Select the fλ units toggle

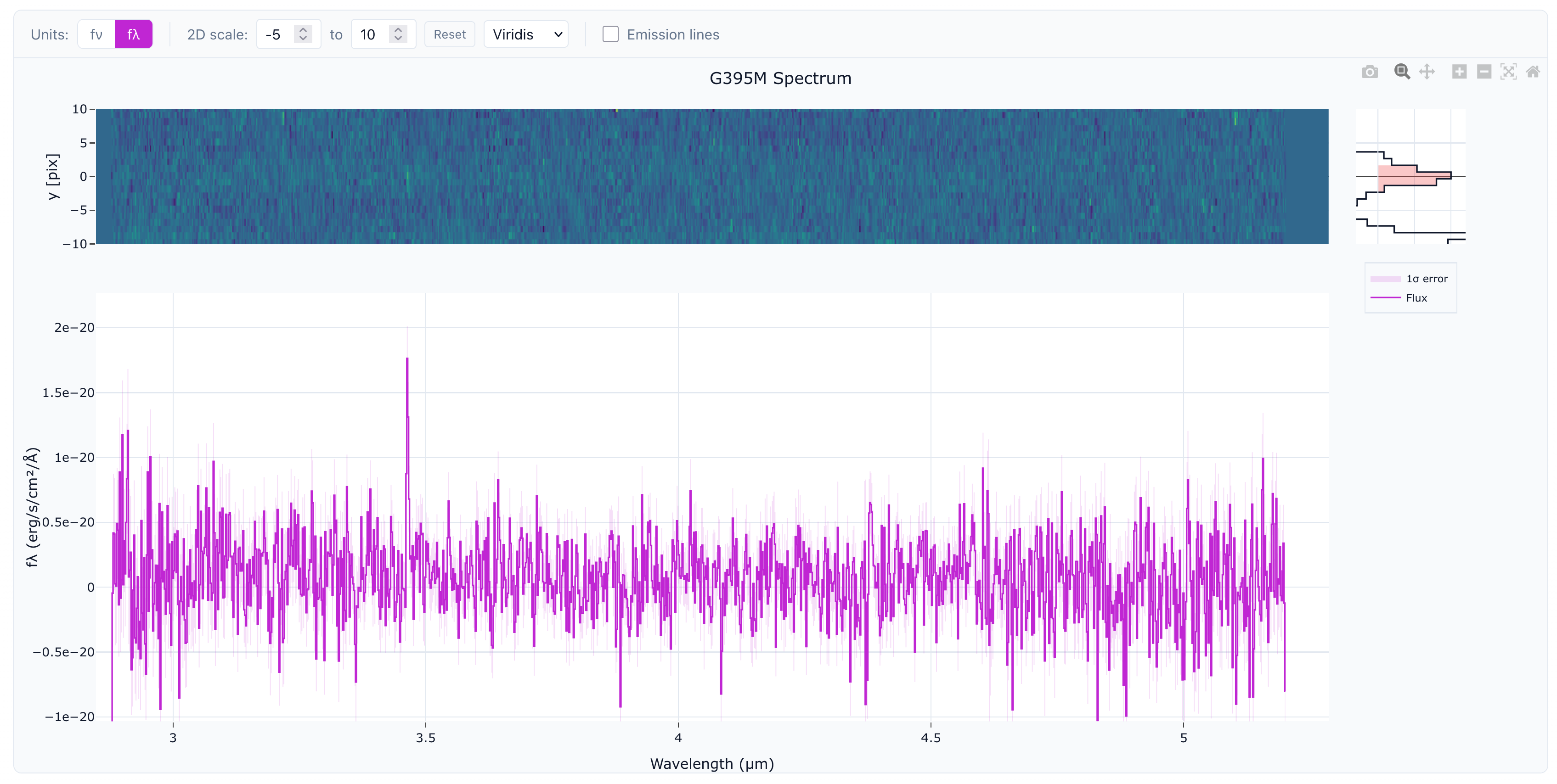coord(134,34)
